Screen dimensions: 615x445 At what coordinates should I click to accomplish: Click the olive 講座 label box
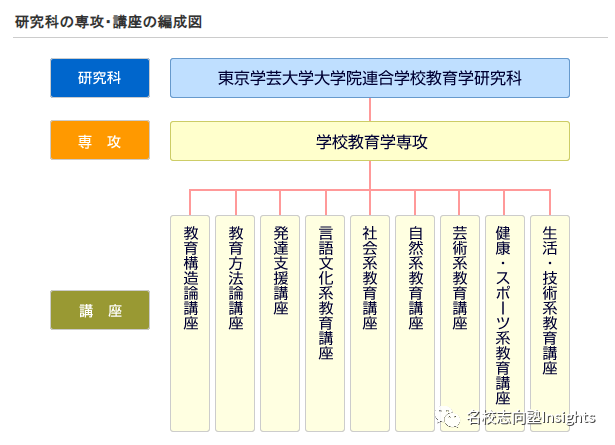(x=100, y=310)
